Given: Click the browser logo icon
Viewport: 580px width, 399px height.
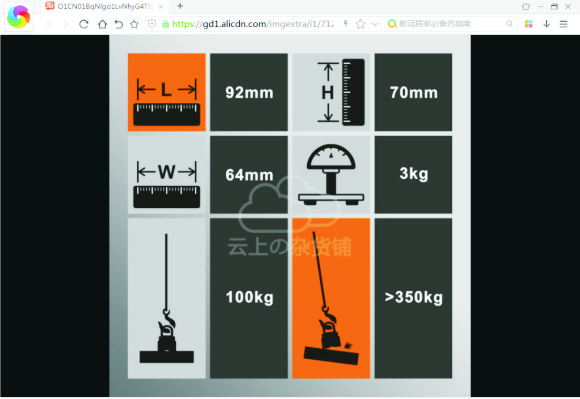Looking at the screenshot, I should coord(18,16).
